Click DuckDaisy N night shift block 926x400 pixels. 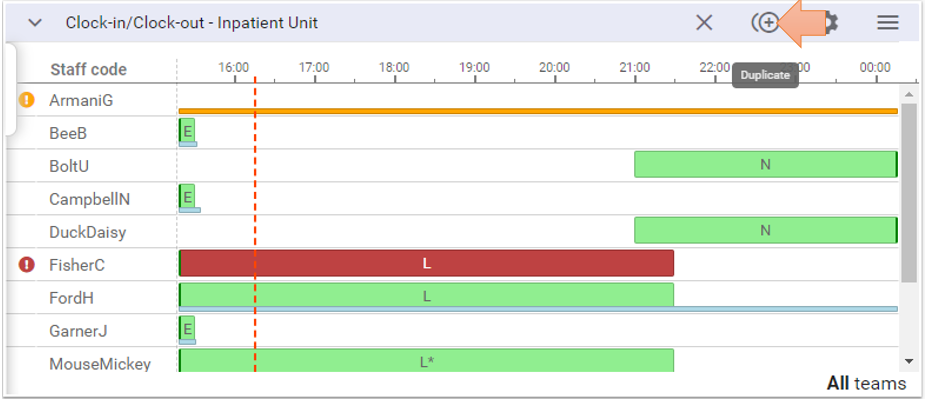765,231
